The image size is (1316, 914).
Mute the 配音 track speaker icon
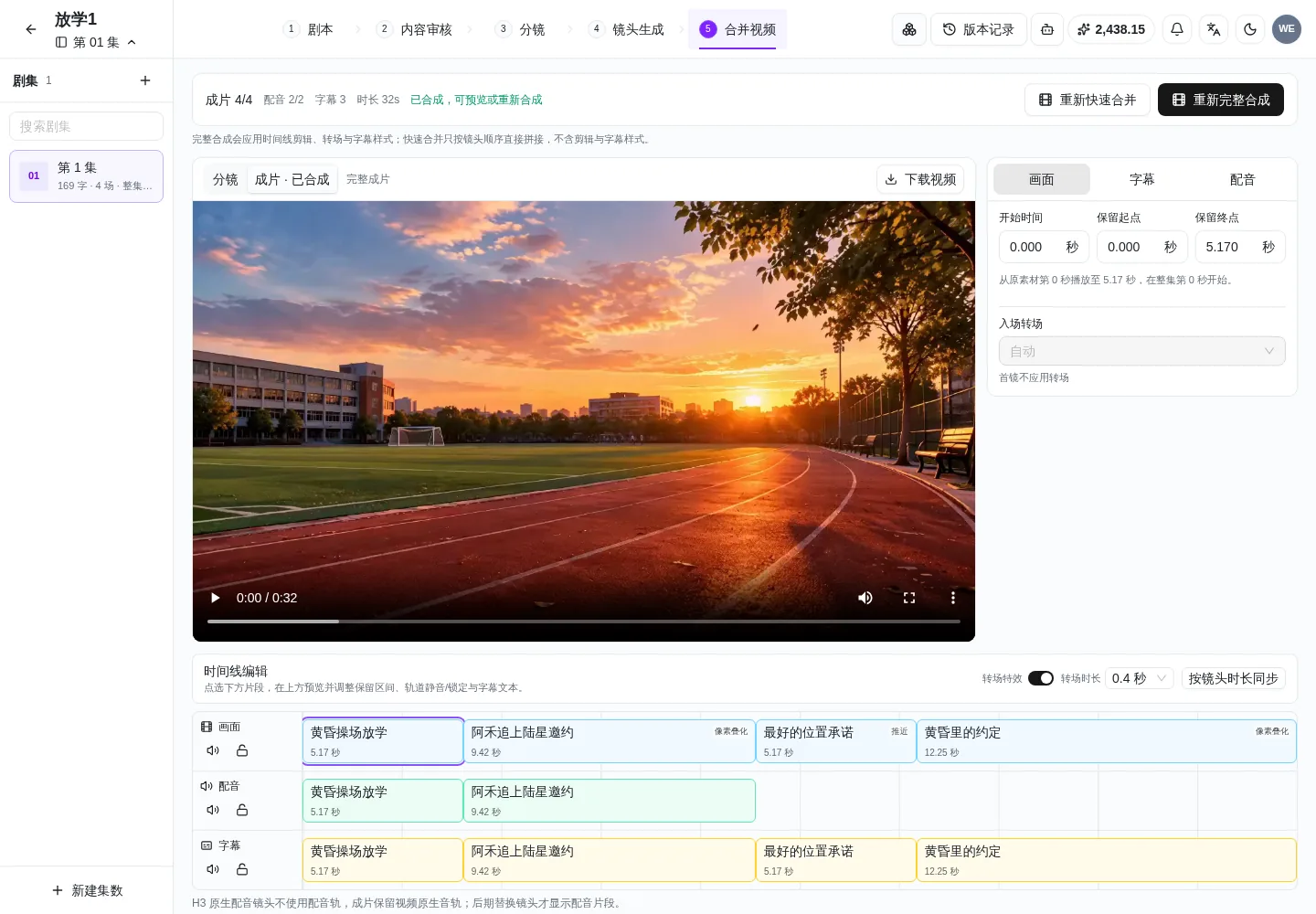click(213, 810)
